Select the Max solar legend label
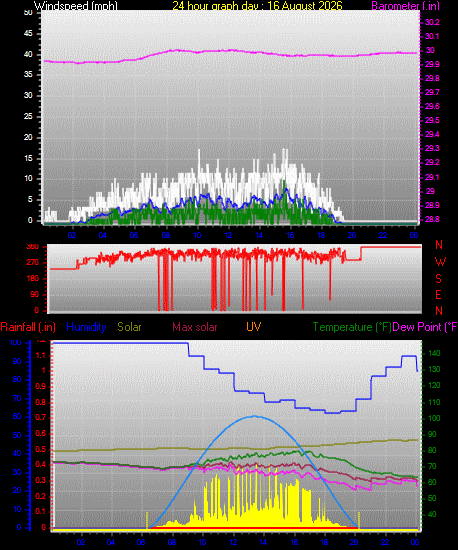 click(x=195, y=327)
